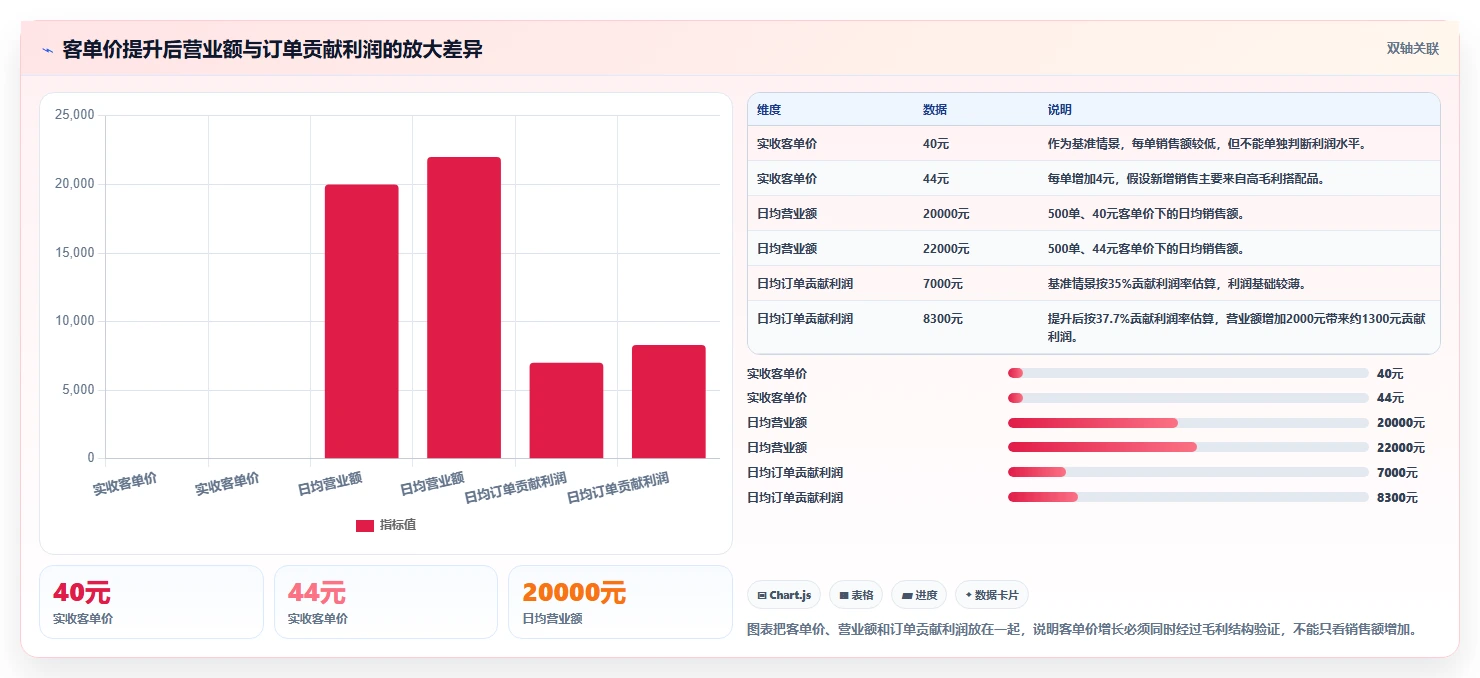Image resolution: width=1480 pixels, height=678 pixels.
Task: Click the 20000元 progress bar
Action: coord(1188,423)
